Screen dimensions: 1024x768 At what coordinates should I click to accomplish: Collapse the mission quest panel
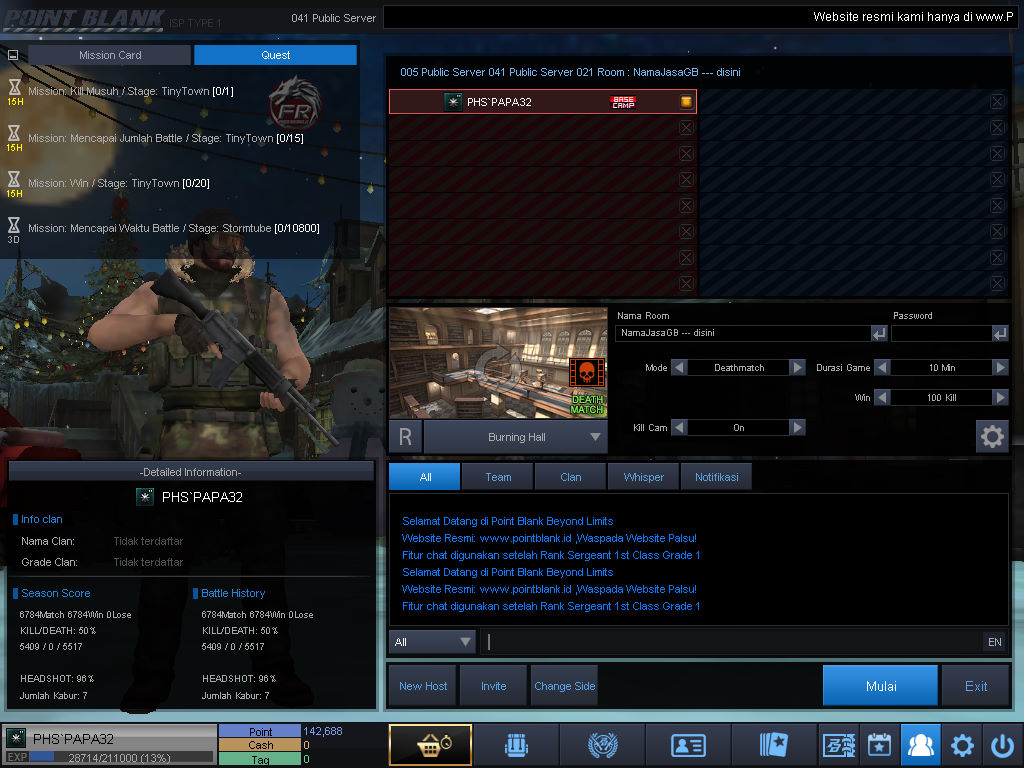coord(13,56)
